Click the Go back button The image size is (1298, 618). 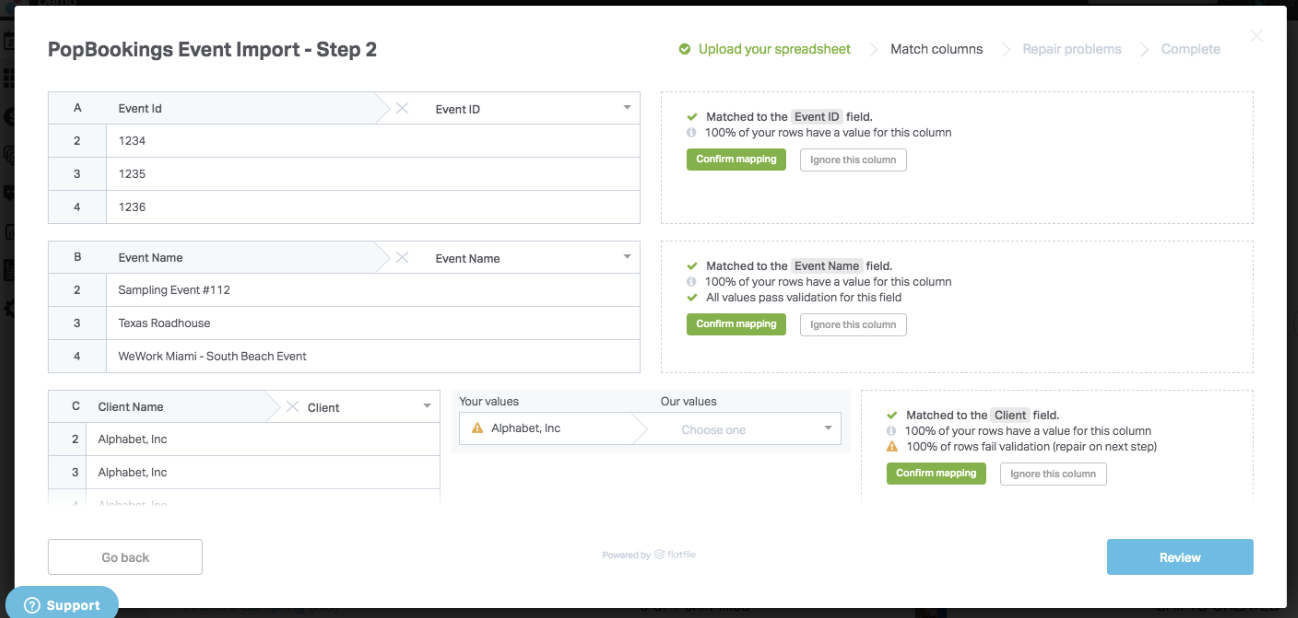coord(125,557)
